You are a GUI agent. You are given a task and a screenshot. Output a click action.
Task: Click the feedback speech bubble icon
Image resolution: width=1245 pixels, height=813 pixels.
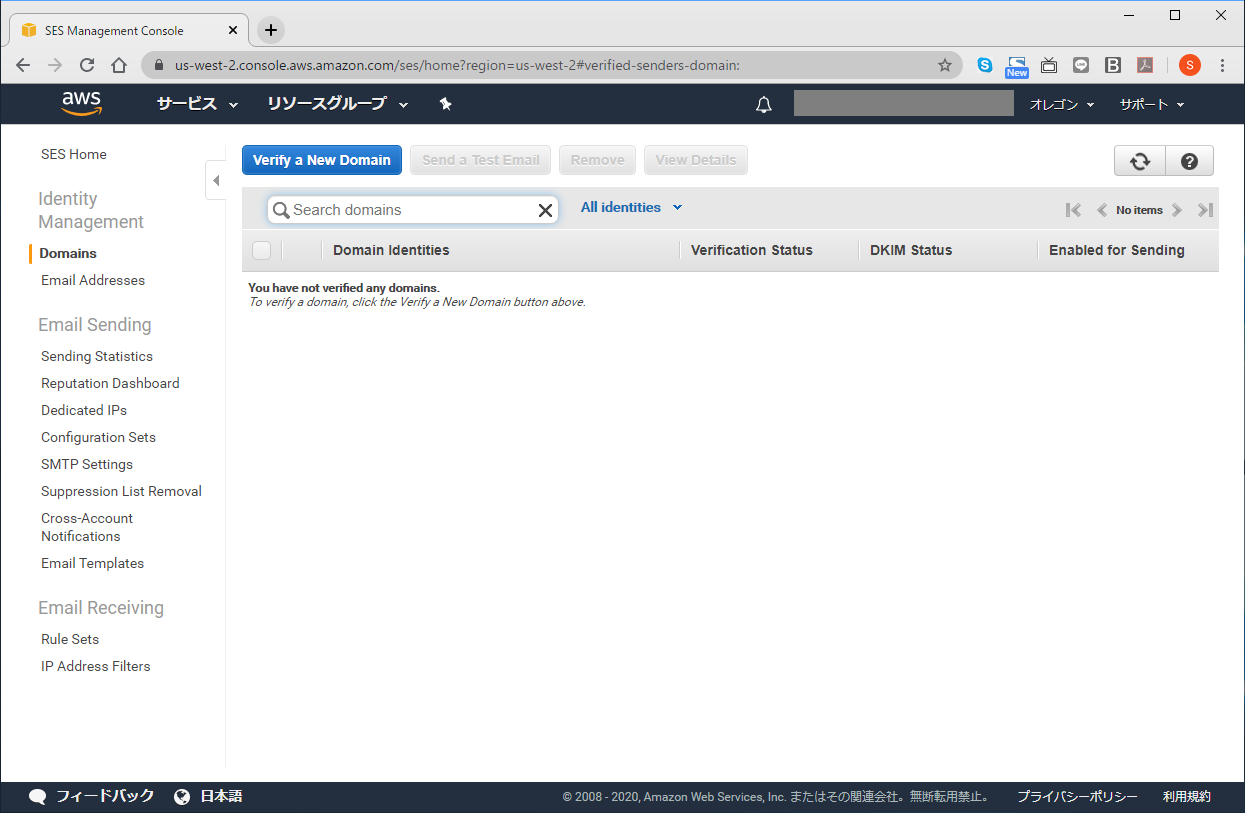point(38,797)
